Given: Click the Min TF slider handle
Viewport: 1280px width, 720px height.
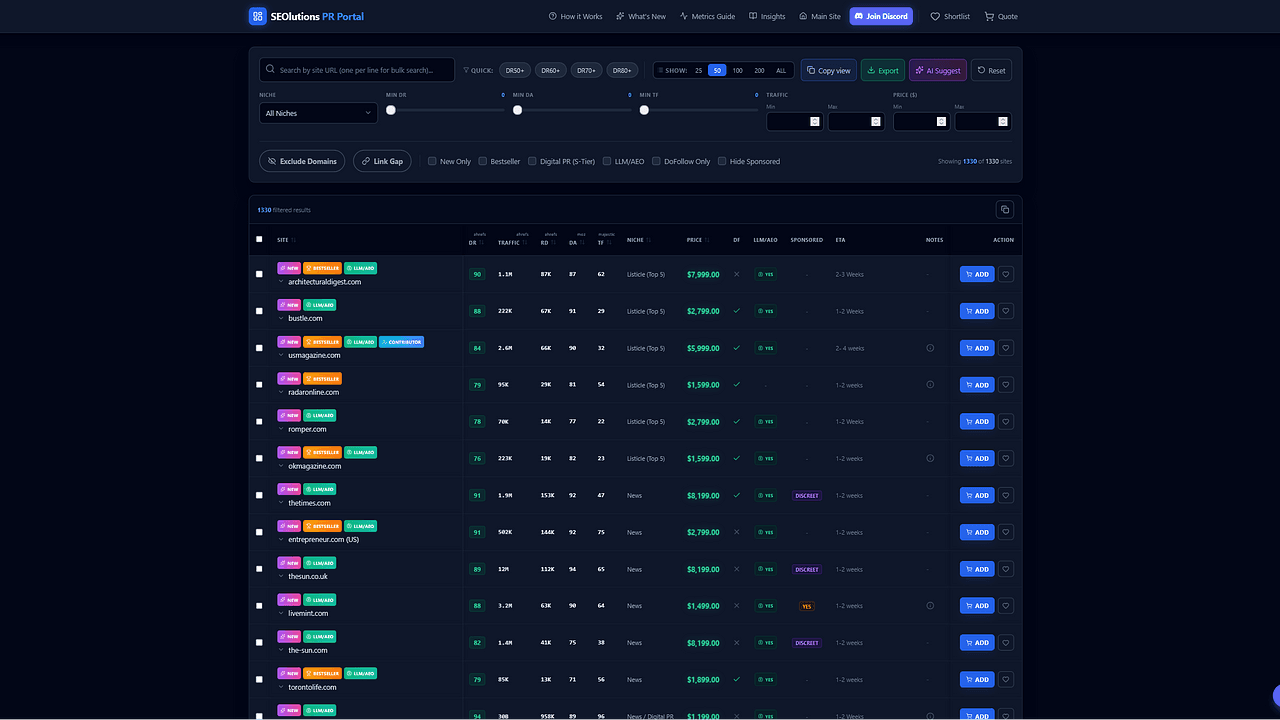Looking at the screenshot, I should click(644, 110).
